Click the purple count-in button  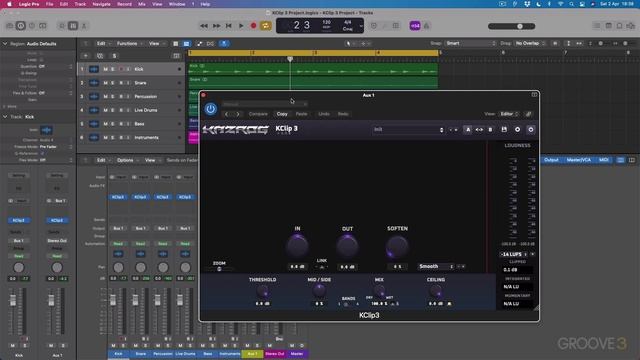coord(415,26)
